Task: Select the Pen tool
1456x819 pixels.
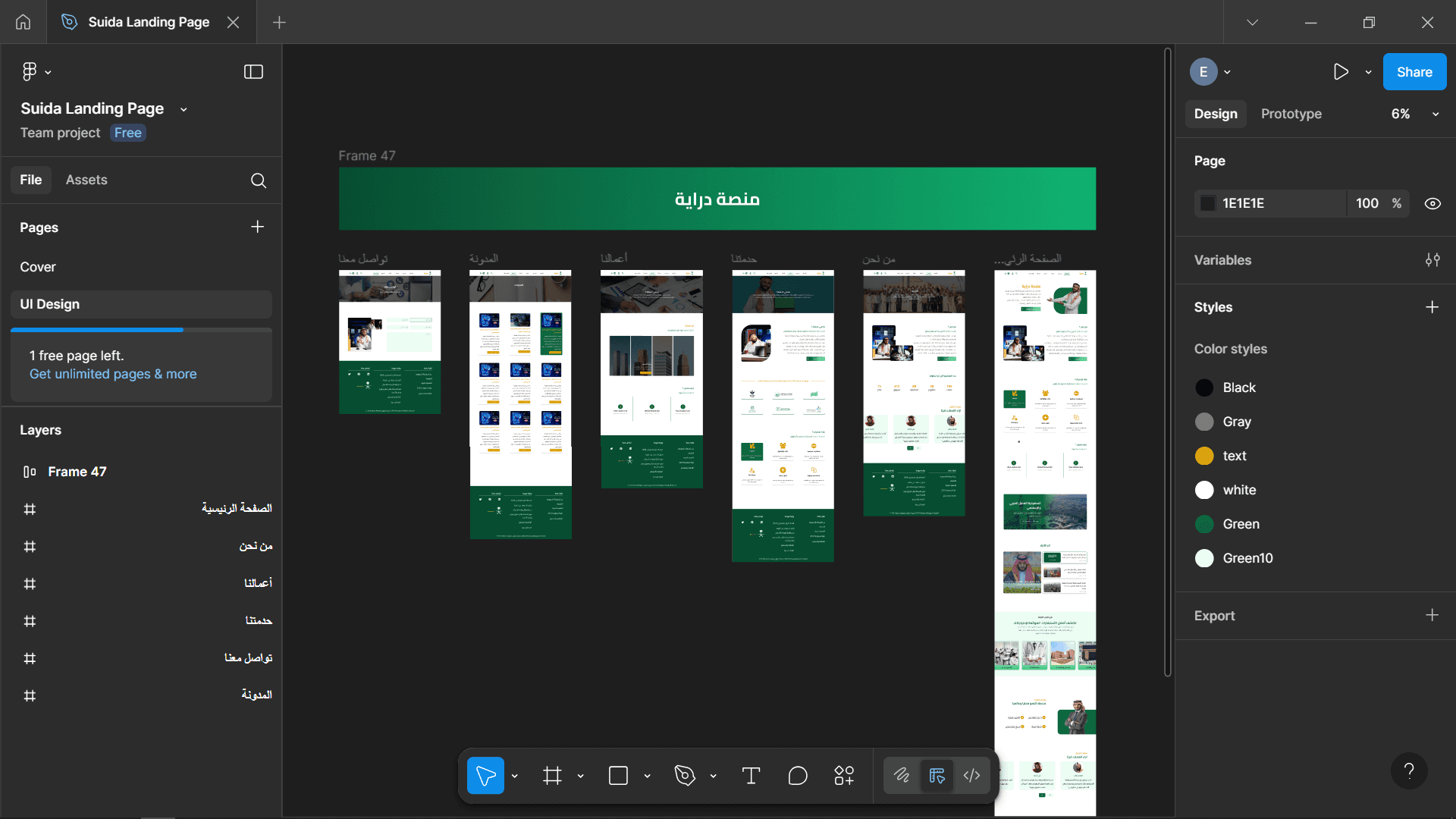Action: pos(684,776)
